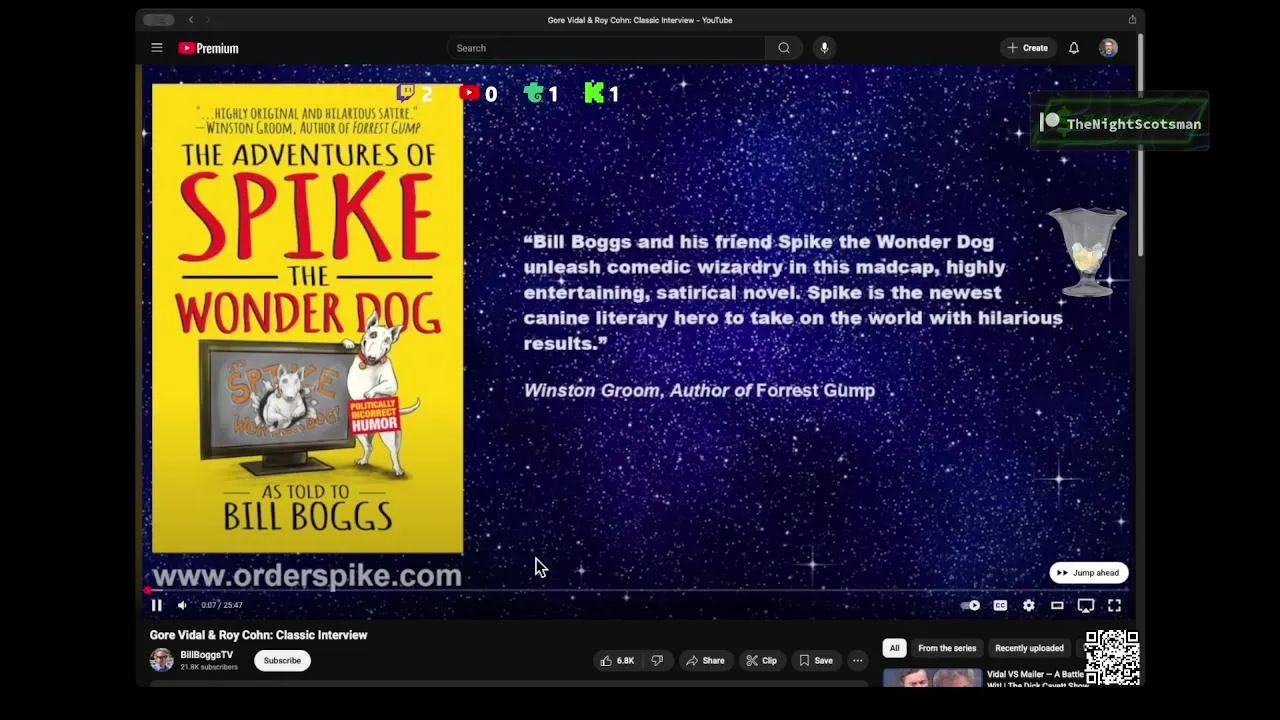Go to YouTube Premium home logo
Image resolution: width=1280 pixels, height=720 pixels.
pyautogui.click(x=208, y=48)
